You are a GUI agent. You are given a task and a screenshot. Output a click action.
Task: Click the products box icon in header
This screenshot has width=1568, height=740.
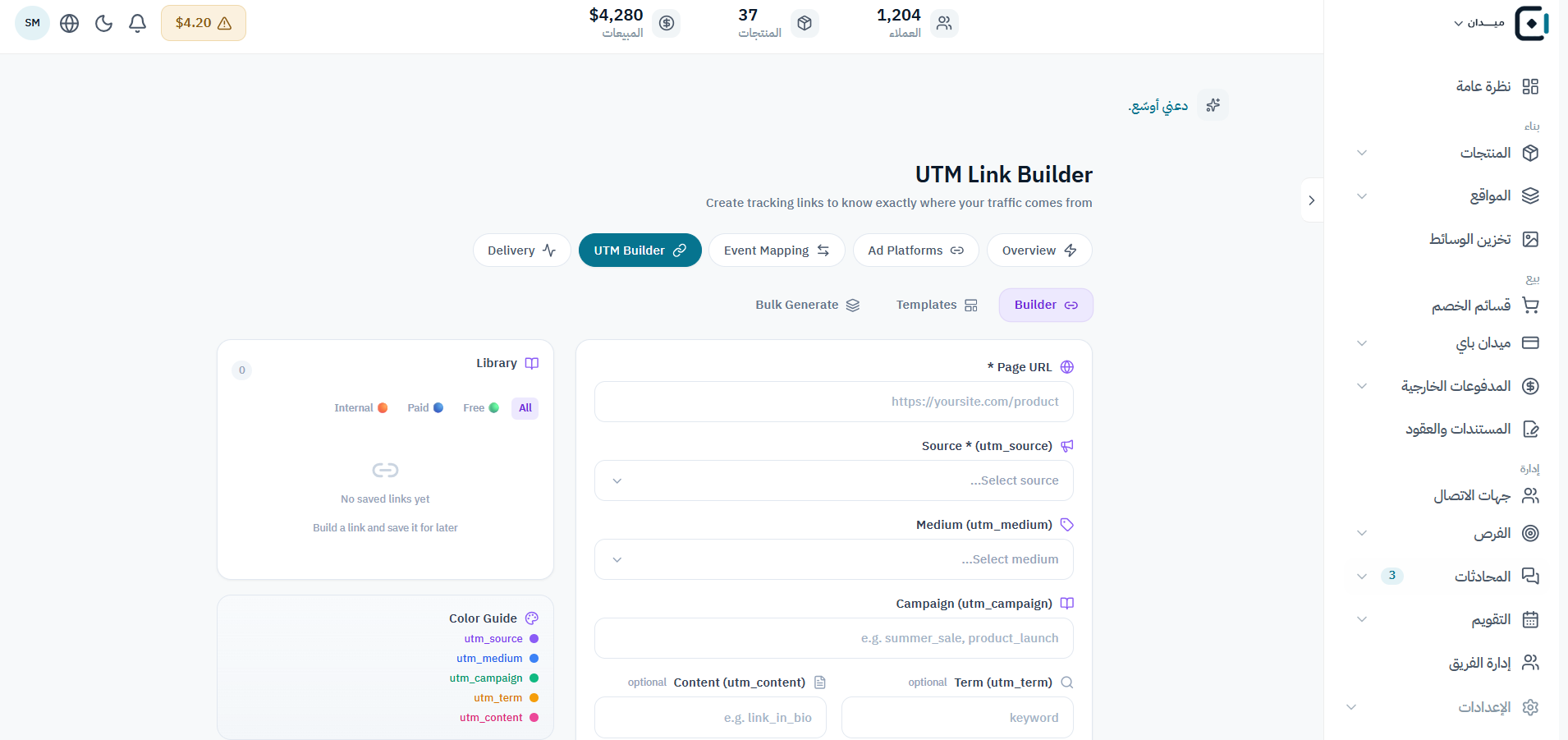point(805,23)
